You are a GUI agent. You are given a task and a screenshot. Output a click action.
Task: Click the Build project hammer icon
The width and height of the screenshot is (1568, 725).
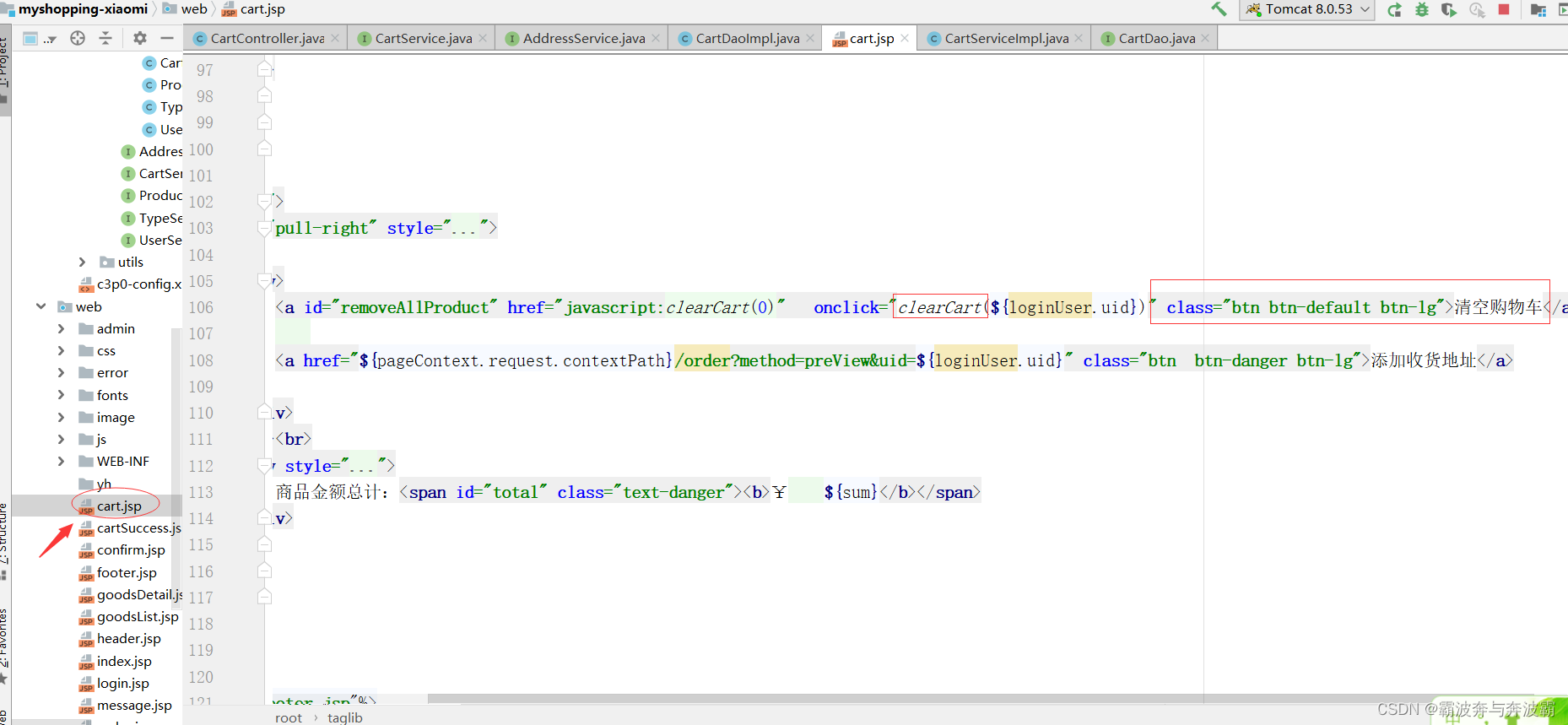tap(1219, 9)
